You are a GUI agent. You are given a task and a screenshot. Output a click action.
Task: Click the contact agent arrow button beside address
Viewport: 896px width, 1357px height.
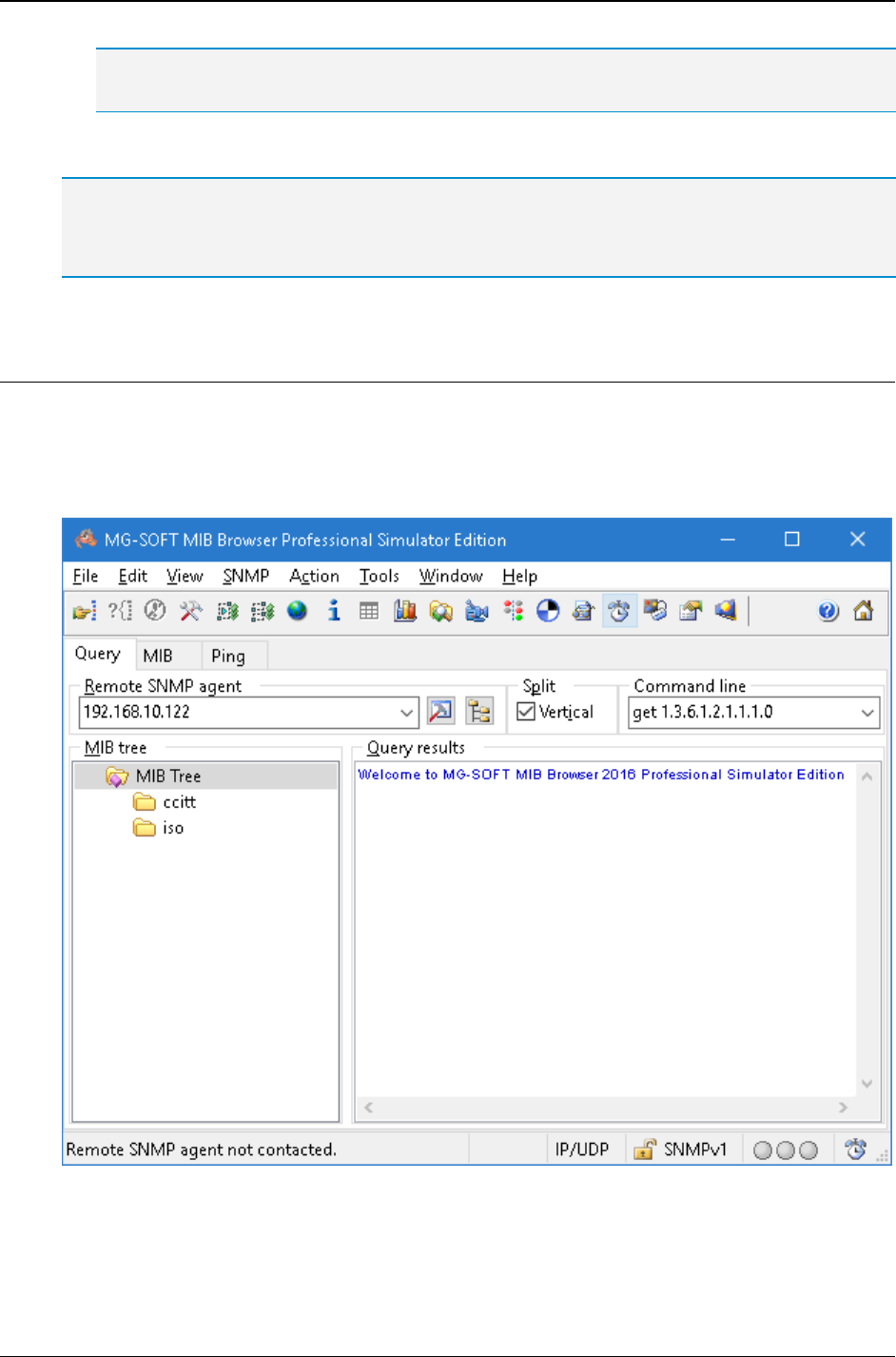coord(441,711)
